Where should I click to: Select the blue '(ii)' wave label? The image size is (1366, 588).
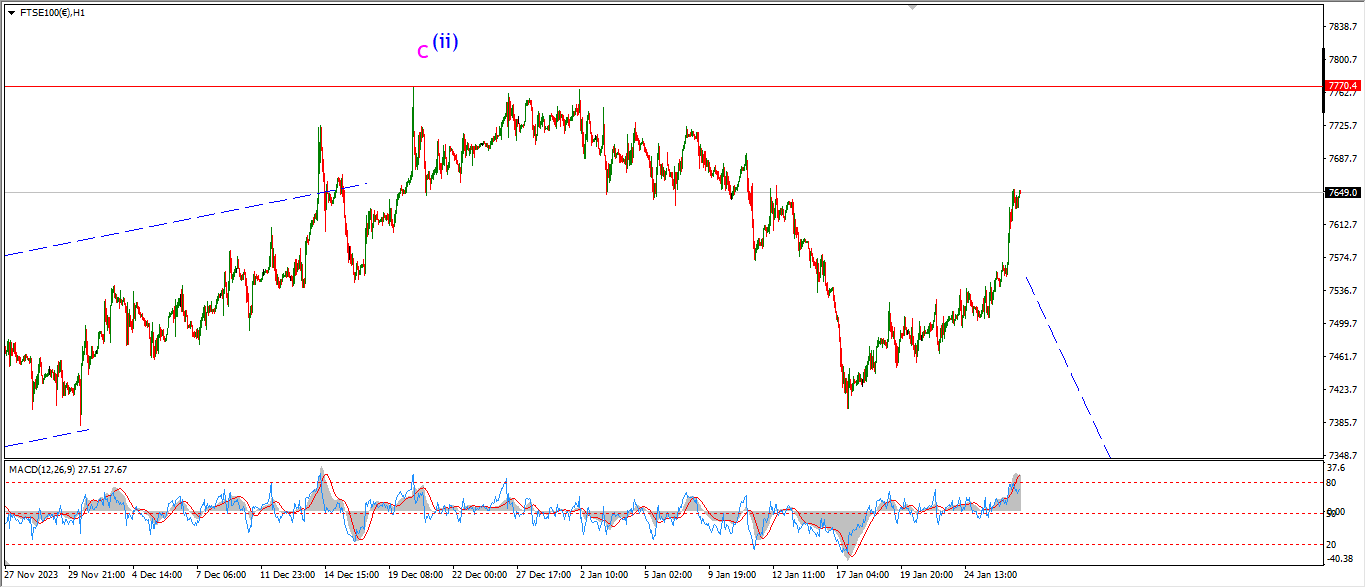coord(445,42)
